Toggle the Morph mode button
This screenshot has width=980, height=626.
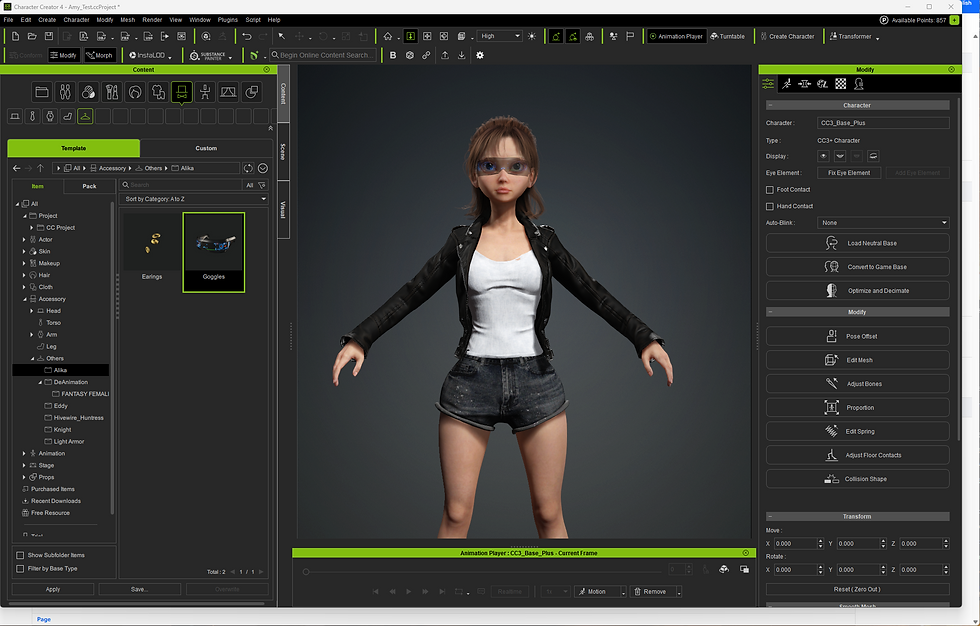99,55
